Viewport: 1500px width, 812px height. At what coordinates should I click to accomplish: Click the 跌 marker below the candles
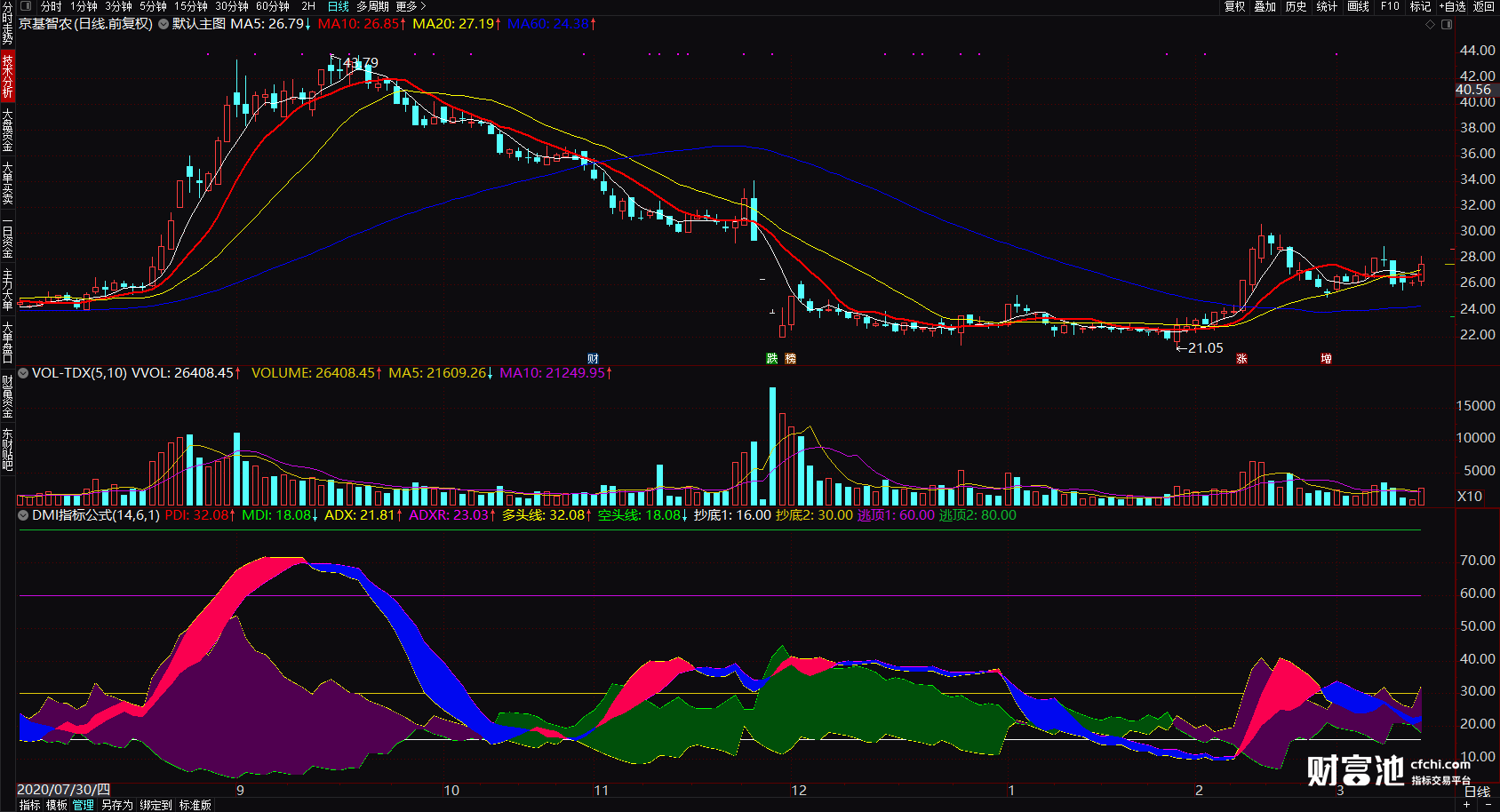point(772,359)
